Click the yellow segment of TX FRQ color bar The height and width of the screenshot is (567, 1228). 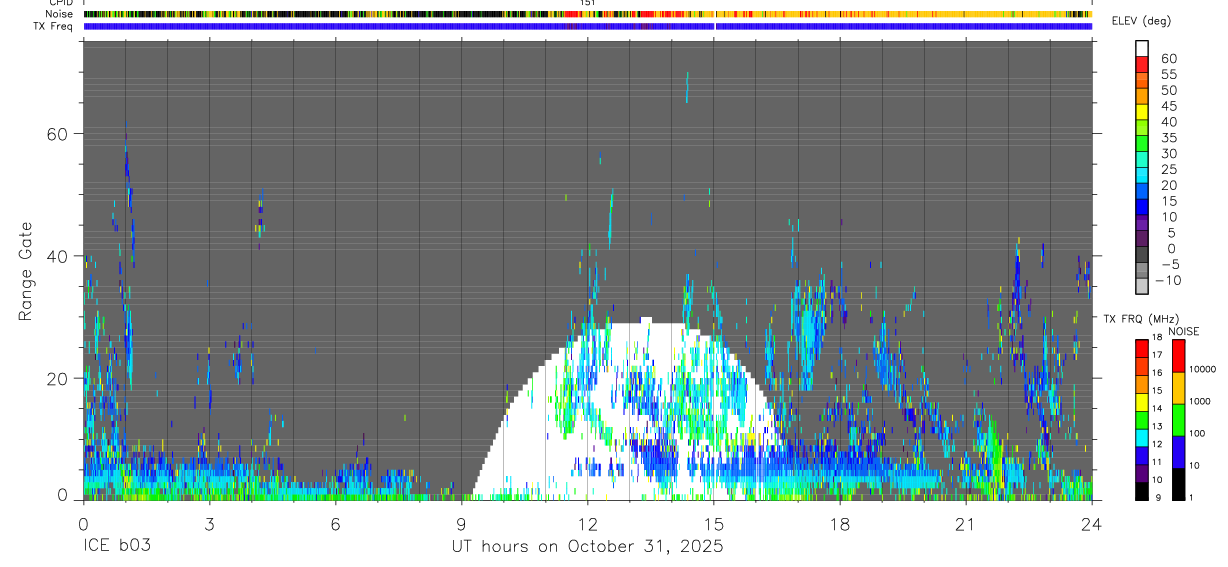(1142, 402)
